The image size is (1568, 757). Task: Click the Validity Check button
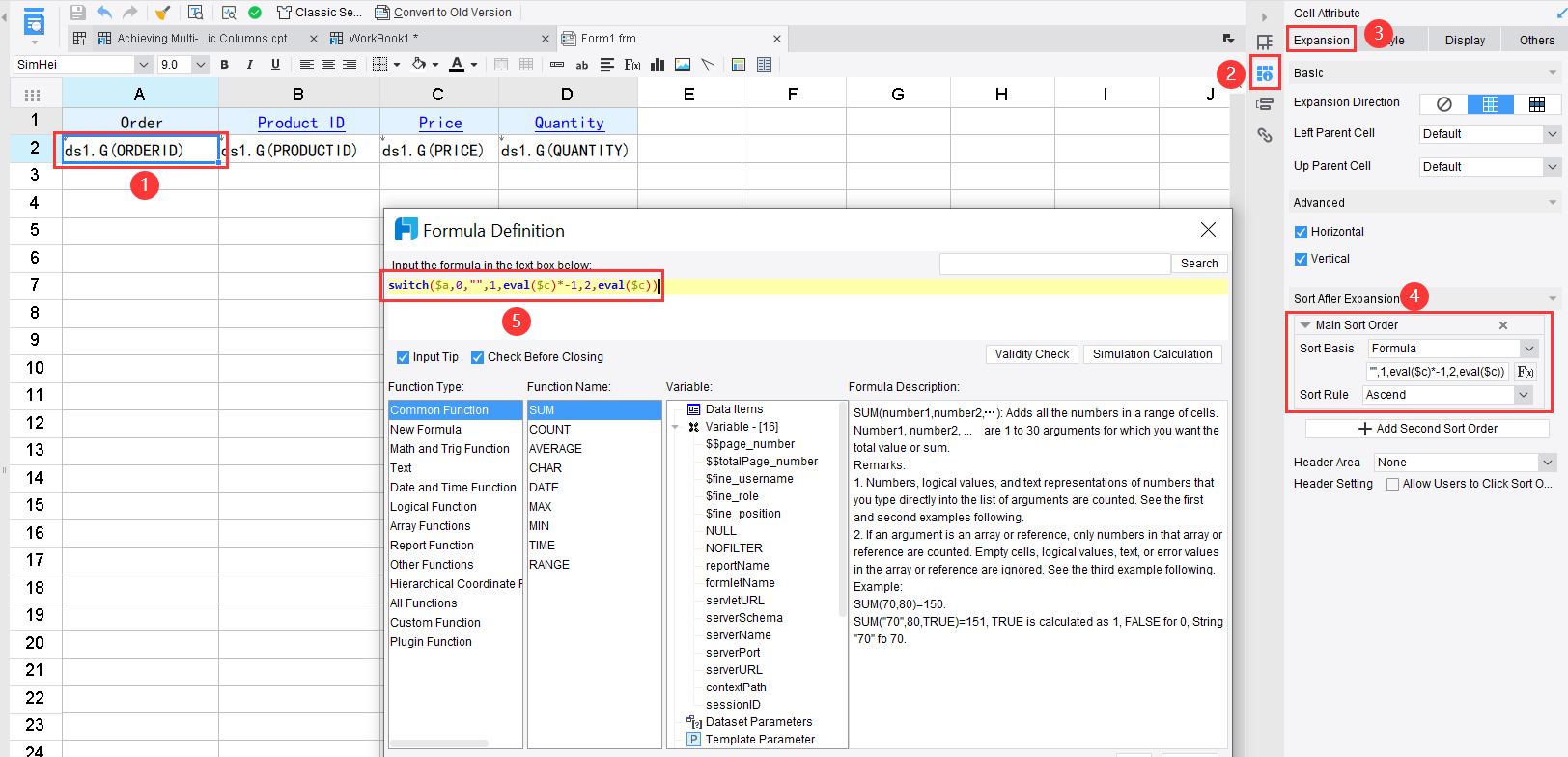(1032, 354)
